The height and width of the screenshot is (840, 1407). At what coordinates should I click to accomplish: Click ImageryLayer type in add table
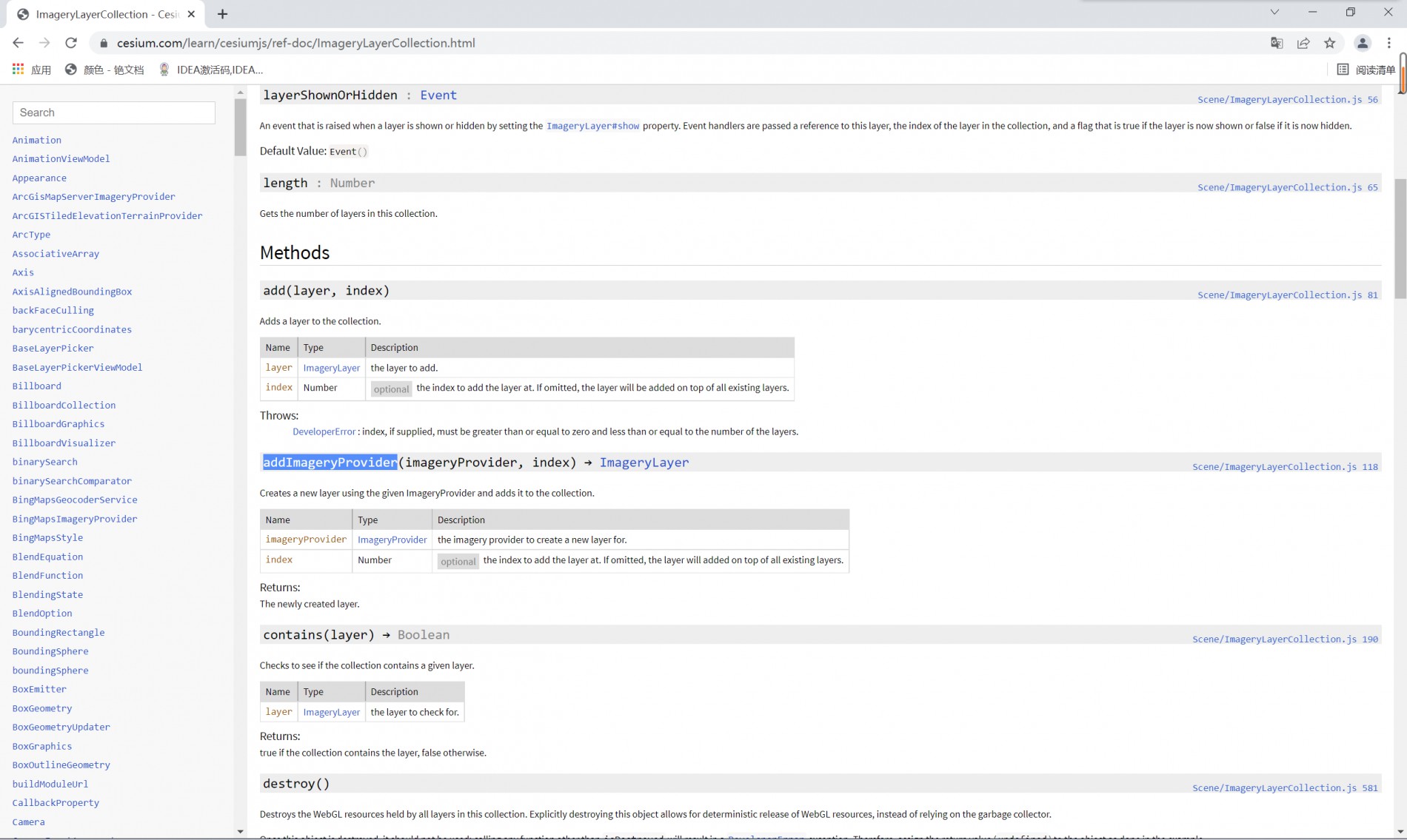click(331, 368)
